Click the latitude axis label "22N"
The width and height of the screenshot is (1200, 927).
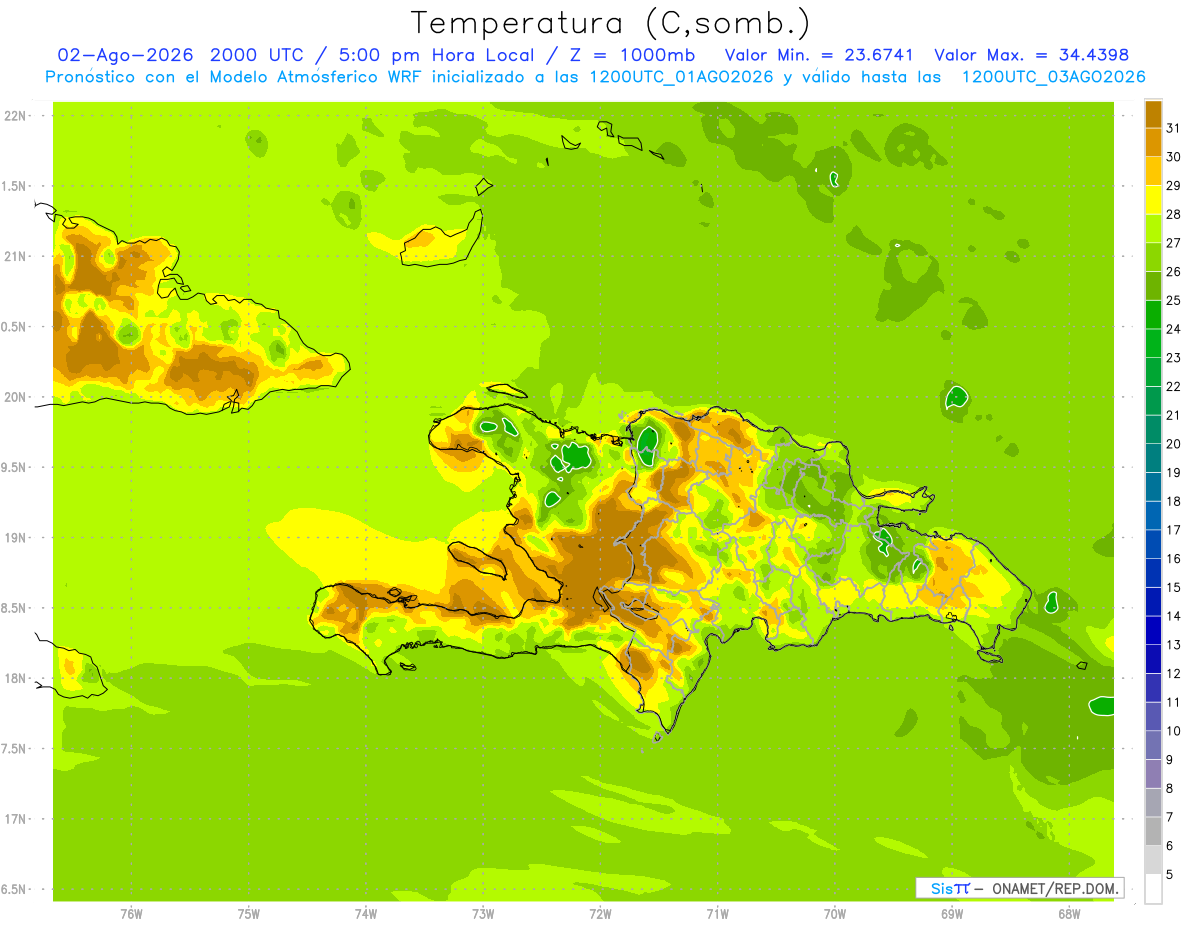click(x=14, y=116)
